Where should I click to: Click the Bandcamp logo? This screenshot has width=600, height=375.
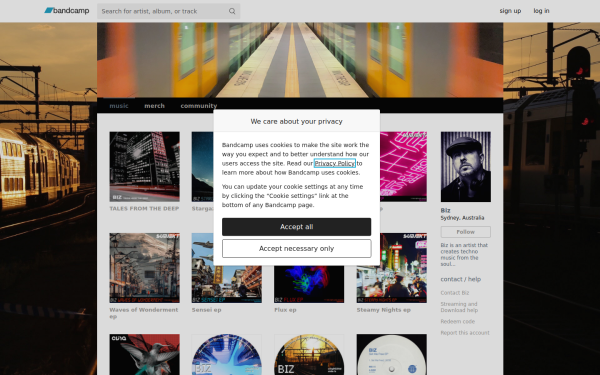click(67, 11)
